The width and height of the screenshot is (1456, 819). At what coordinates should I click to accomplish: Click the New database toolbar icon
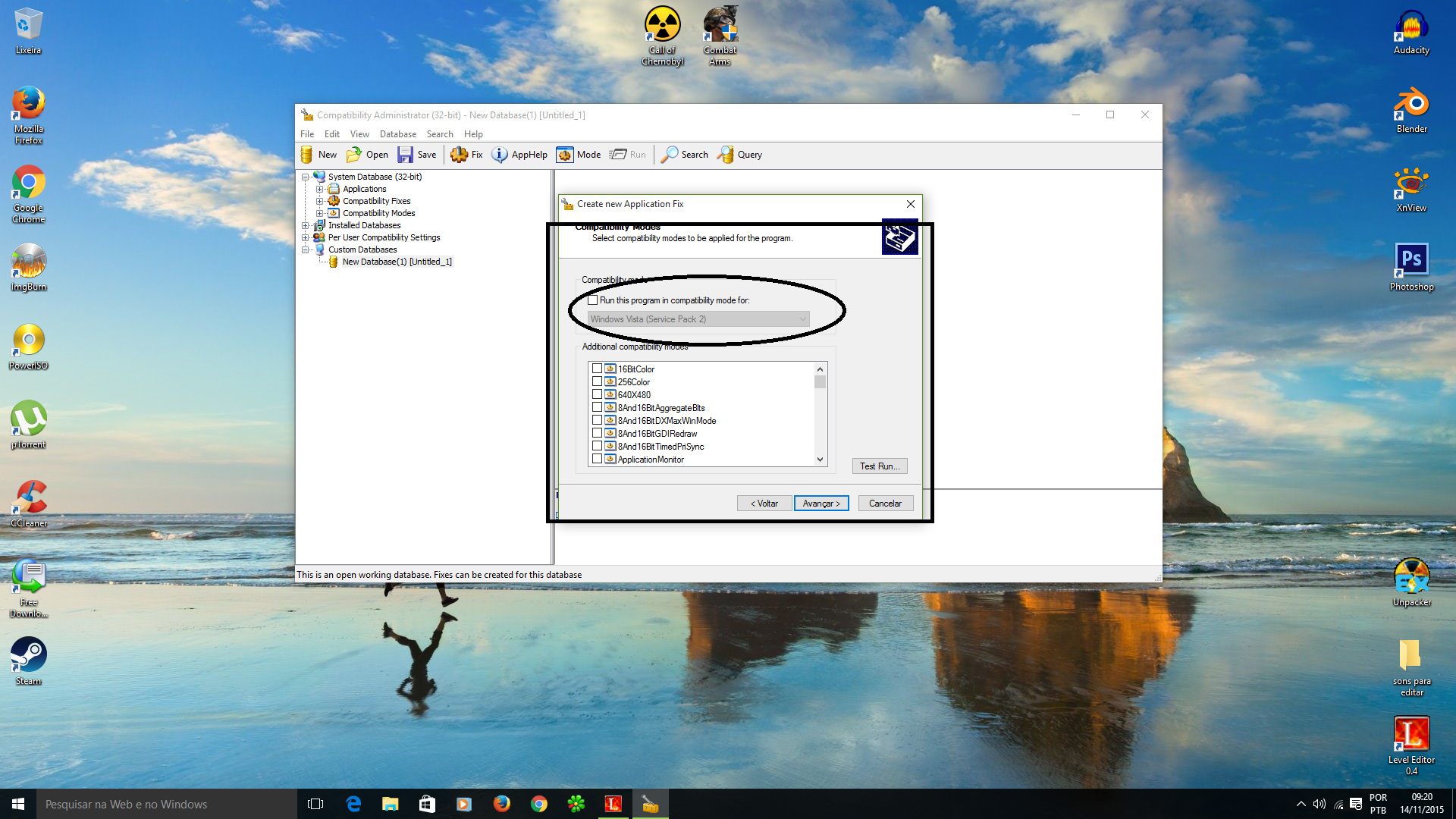306,155
